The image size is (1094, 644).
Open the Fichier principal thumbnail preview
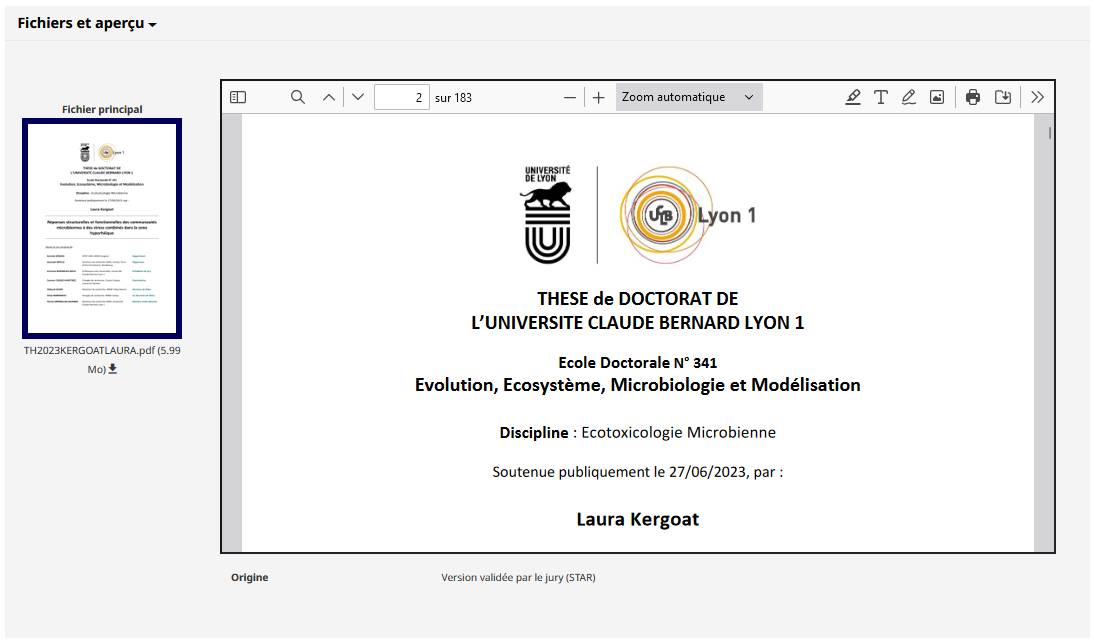[102, 228]
